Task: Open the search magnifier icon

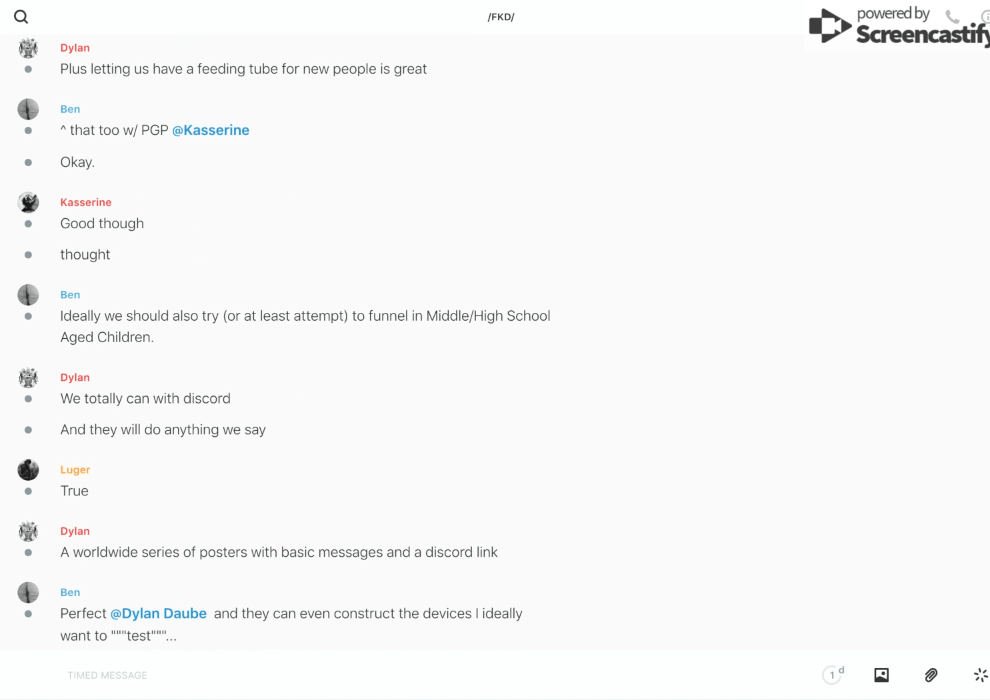Action: tap(21, 17)
